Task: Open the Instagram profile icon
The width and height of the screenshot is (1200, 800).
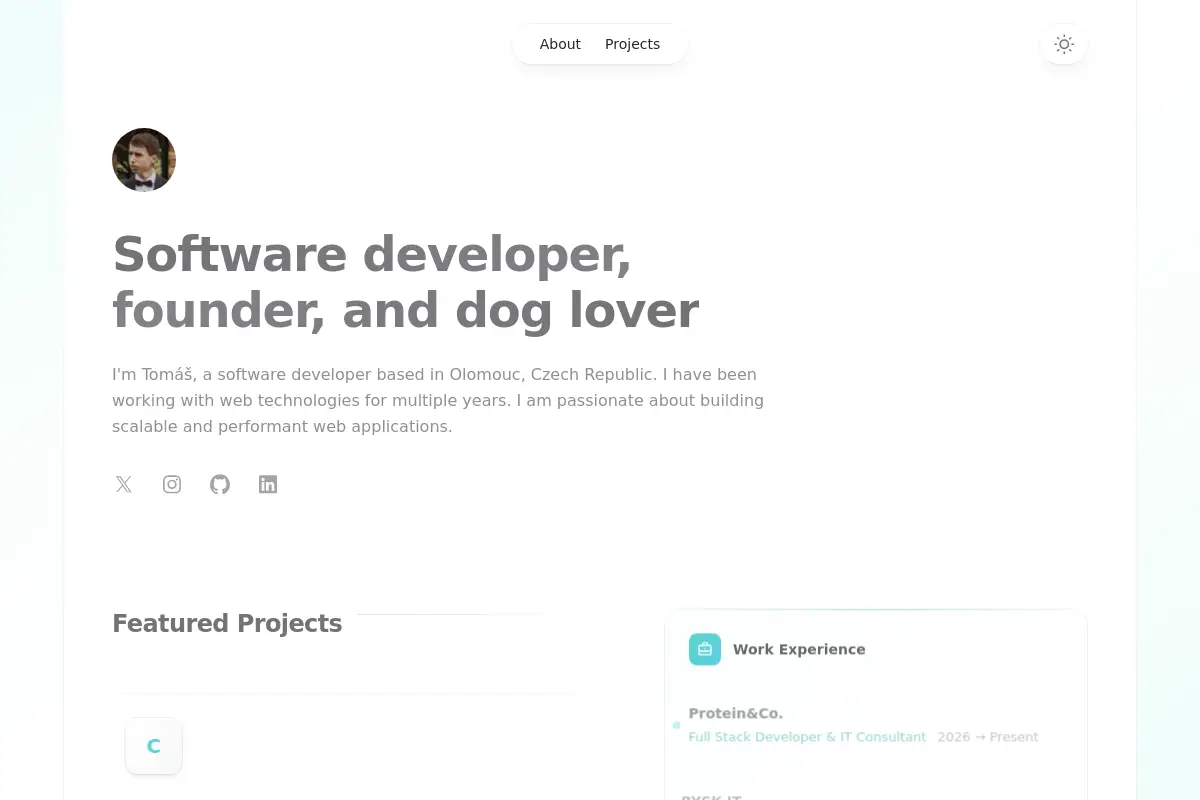Action: (x=172, y=484)
